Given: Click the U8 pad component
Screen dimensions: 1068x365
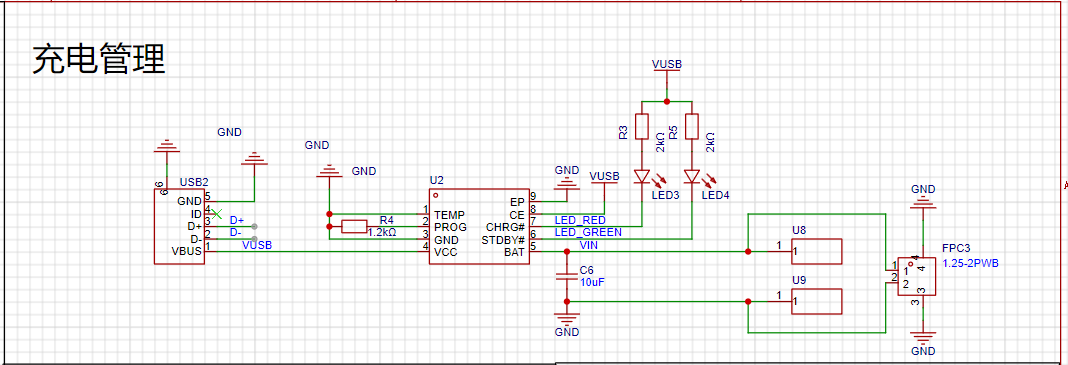Looking at the screenshot, I should (817, 252).
